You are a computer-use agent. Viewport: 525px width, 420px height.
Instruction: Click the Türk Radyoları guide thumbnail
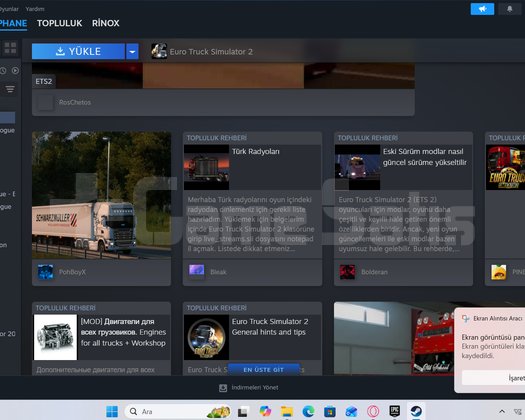coord(207,167)
